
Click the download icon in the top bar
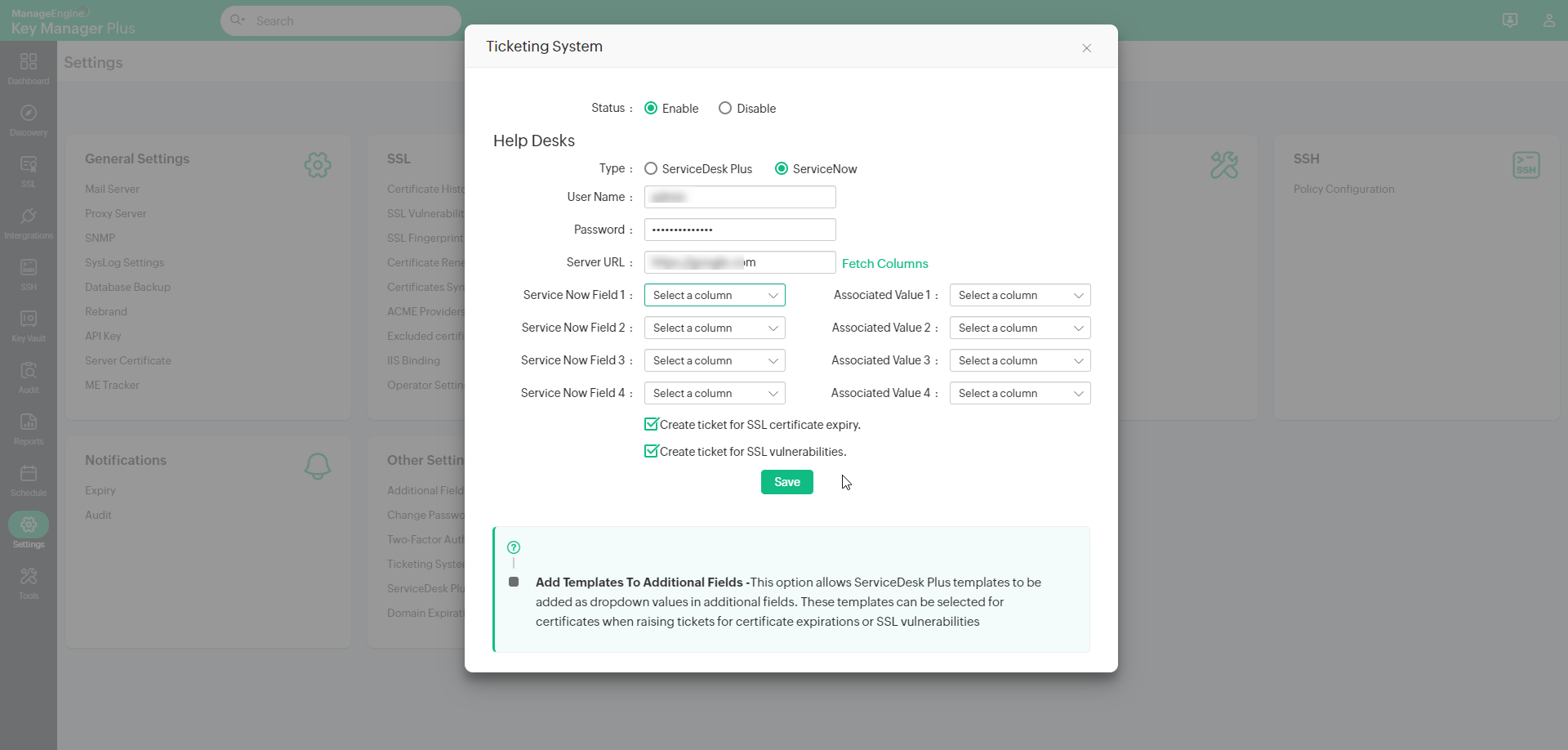pos(1510,20)
